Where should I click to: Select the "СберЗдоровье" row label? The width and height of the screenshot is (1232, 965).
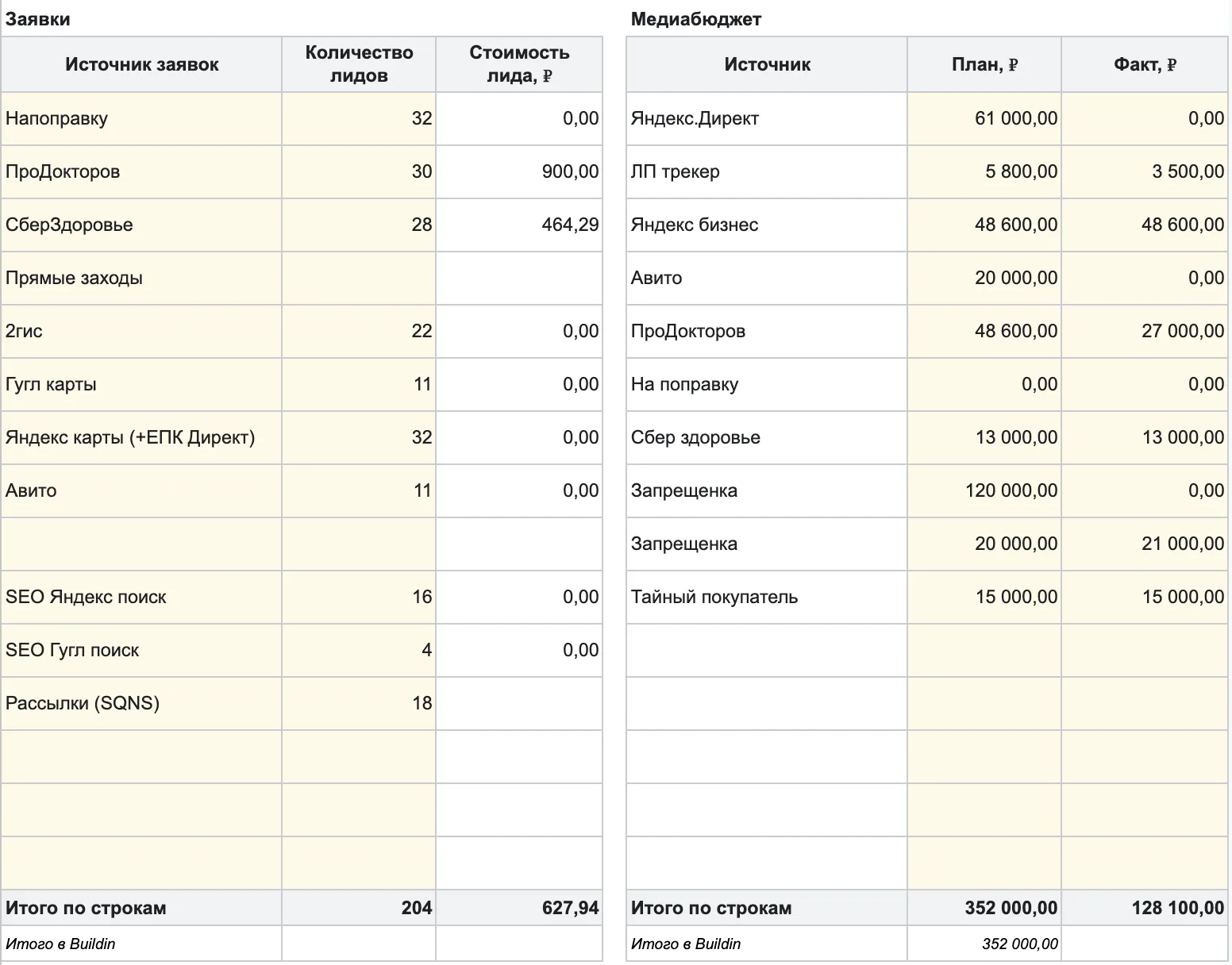pyautogui.click(x=141, y=225)
